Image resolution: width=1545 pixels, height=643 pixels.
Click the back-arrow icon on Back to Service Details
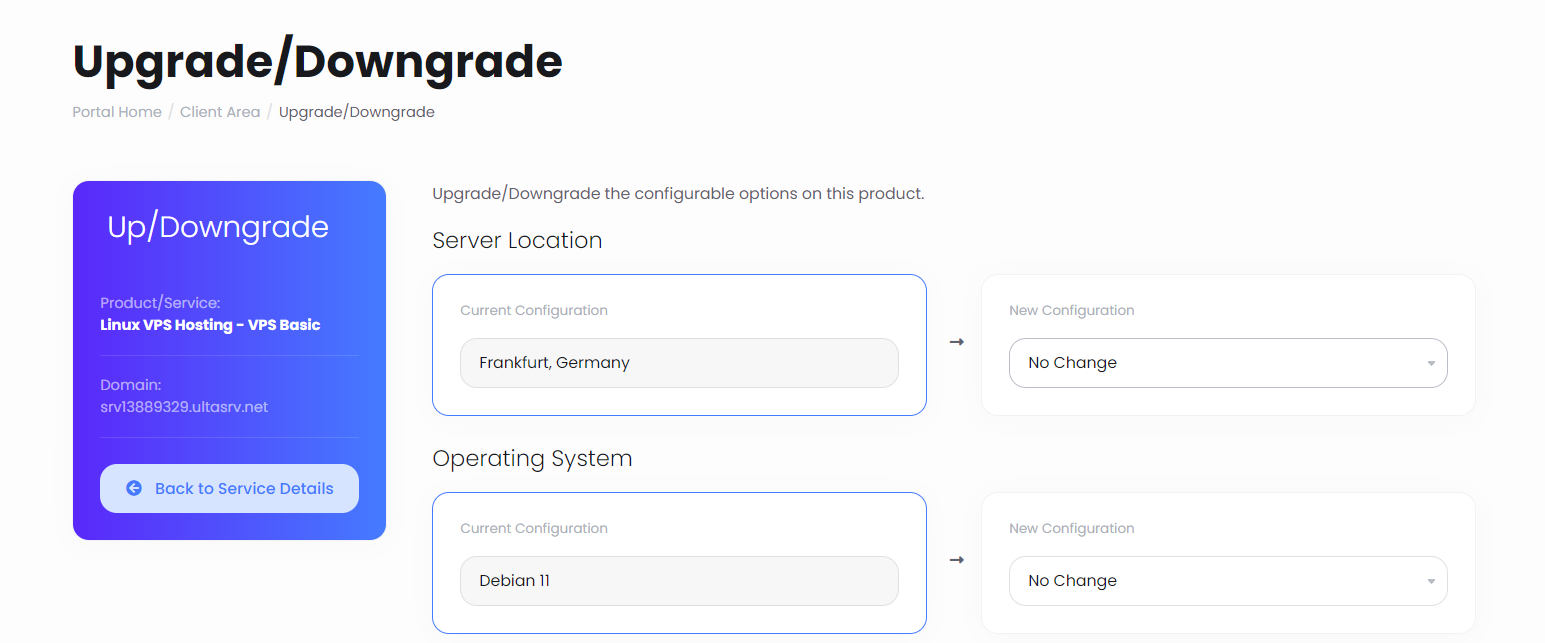pyautogui.click(x=133, y=488)
